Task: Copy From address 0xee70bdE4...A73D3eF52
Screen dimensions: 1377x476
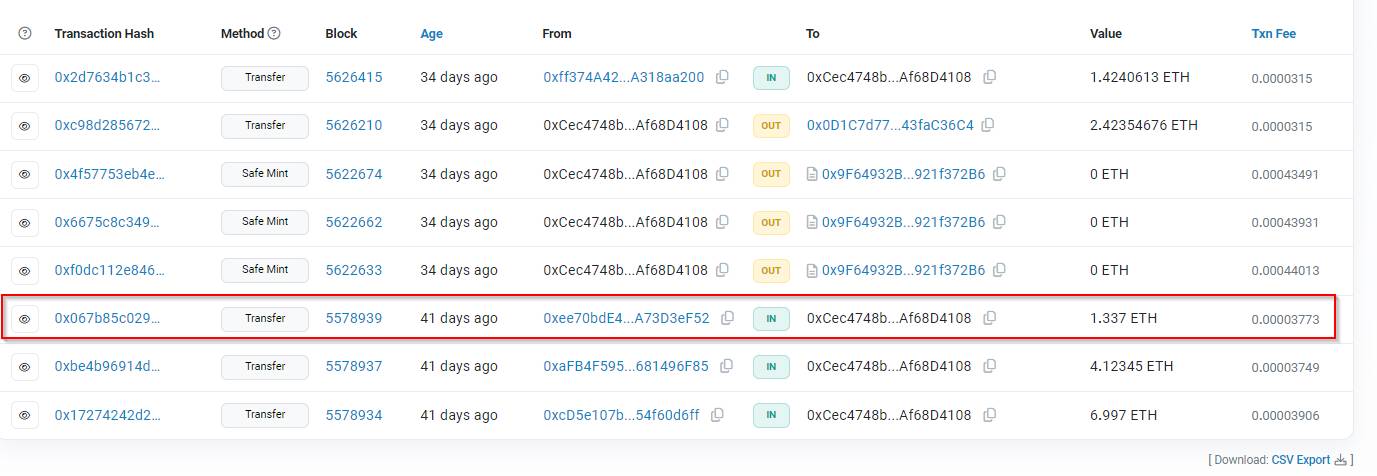Action: click(x=727, y=318)
